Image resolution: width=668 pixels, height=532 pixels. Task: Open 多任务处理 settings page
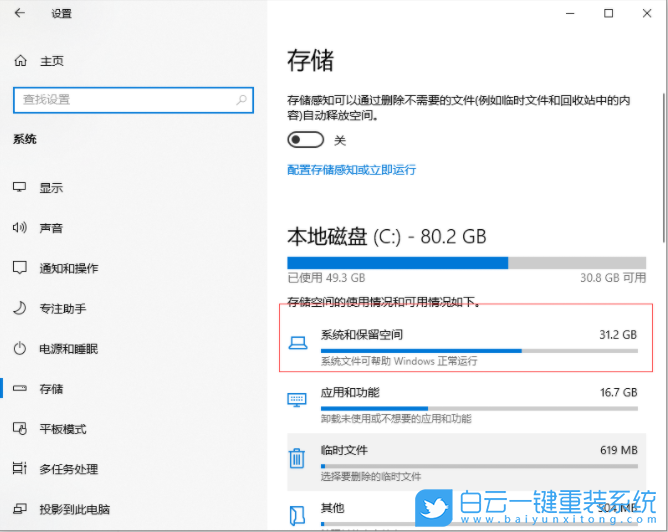69,469
